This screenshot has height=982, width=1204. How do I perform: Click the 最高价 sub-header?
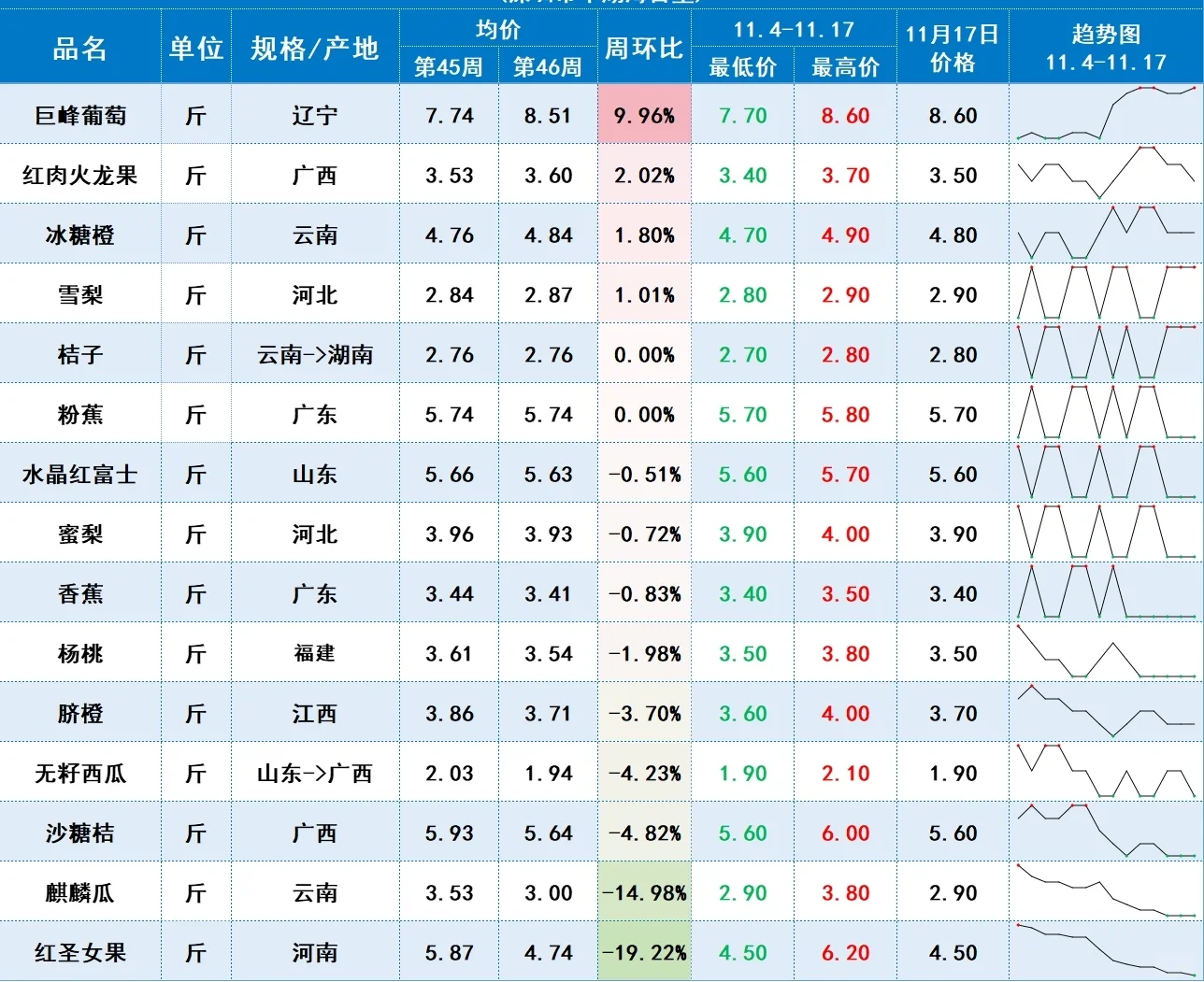pyautogui.click(x=845, y=66)
